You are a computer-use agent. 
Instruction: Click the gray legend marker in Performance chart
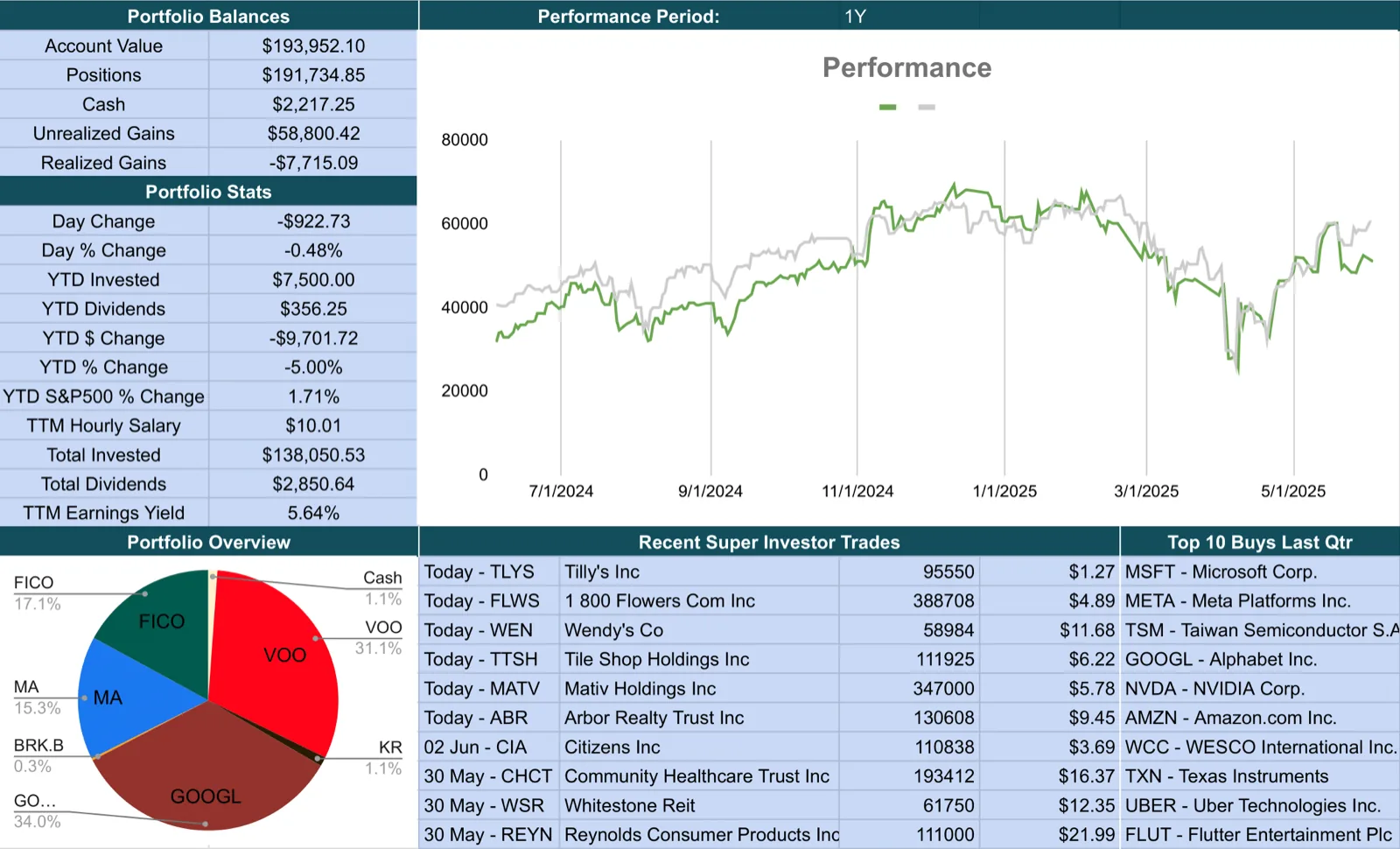pyautogui.click(x=927, y=107)
